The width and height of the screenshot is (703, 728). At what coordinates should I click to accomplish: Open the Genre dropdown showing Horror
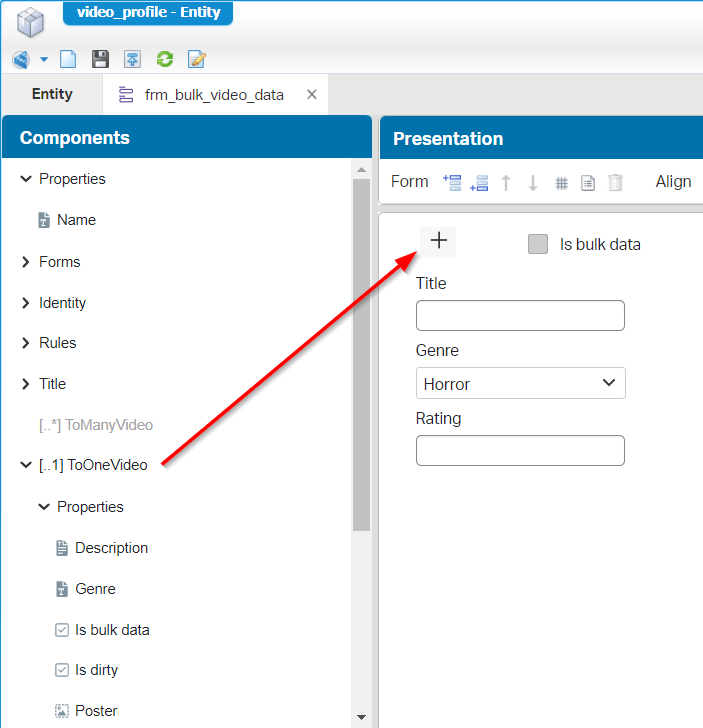click(520, 383)
